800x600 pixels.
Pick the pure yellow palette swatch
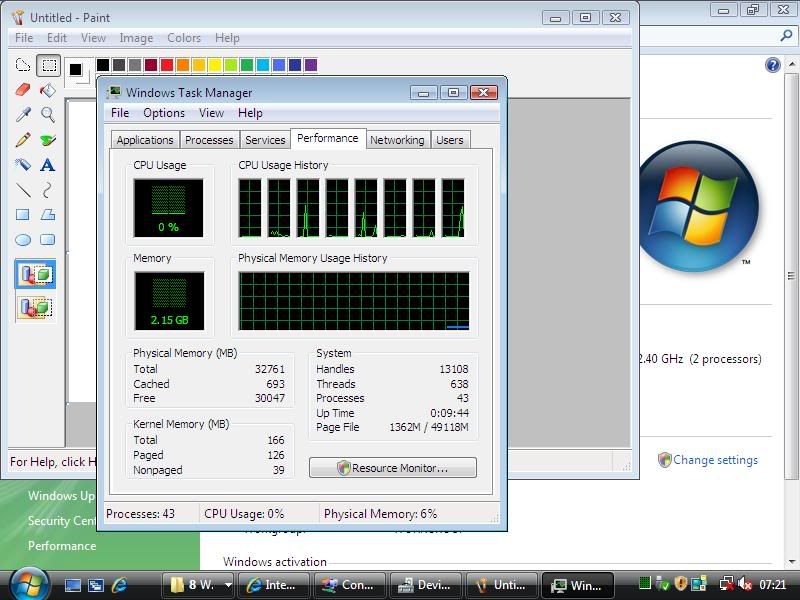(215, 65)
